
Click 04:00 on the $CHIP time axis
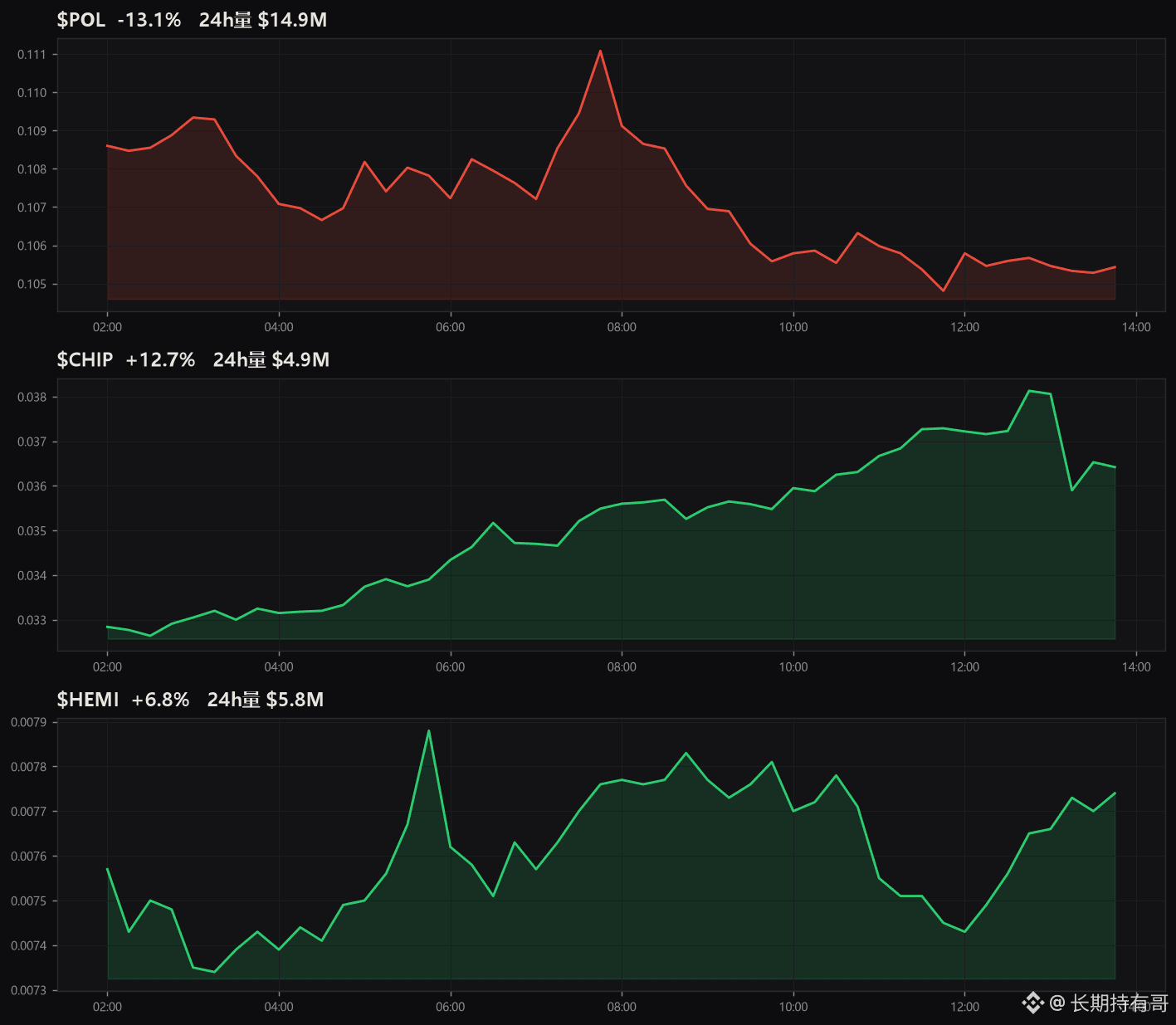[279, 666]
